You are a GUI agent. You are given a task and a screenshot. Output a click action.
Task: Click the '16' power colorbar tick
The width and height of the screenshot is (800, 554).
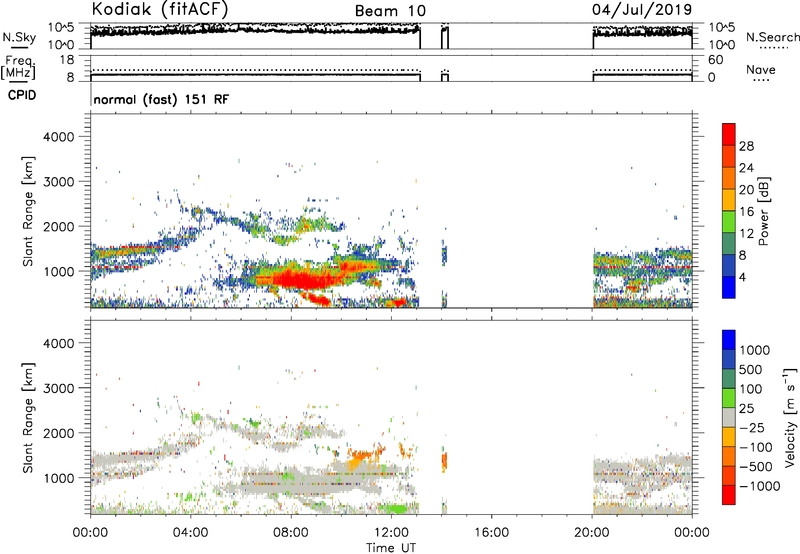(x=746, y=212)
